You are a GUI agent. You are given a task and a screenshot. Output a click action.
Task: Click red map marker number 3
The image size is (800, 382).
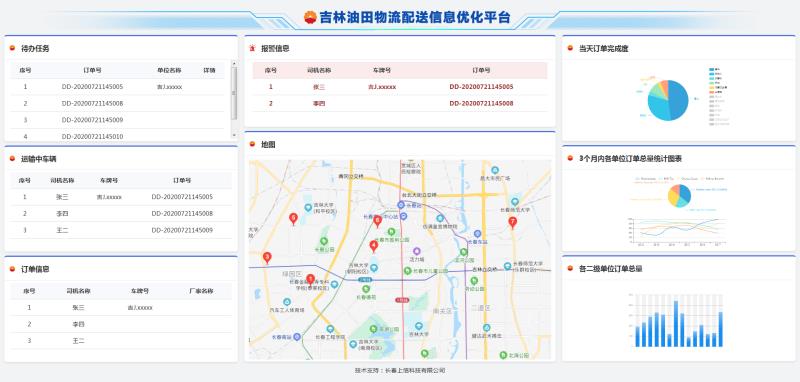pos(267,257)
